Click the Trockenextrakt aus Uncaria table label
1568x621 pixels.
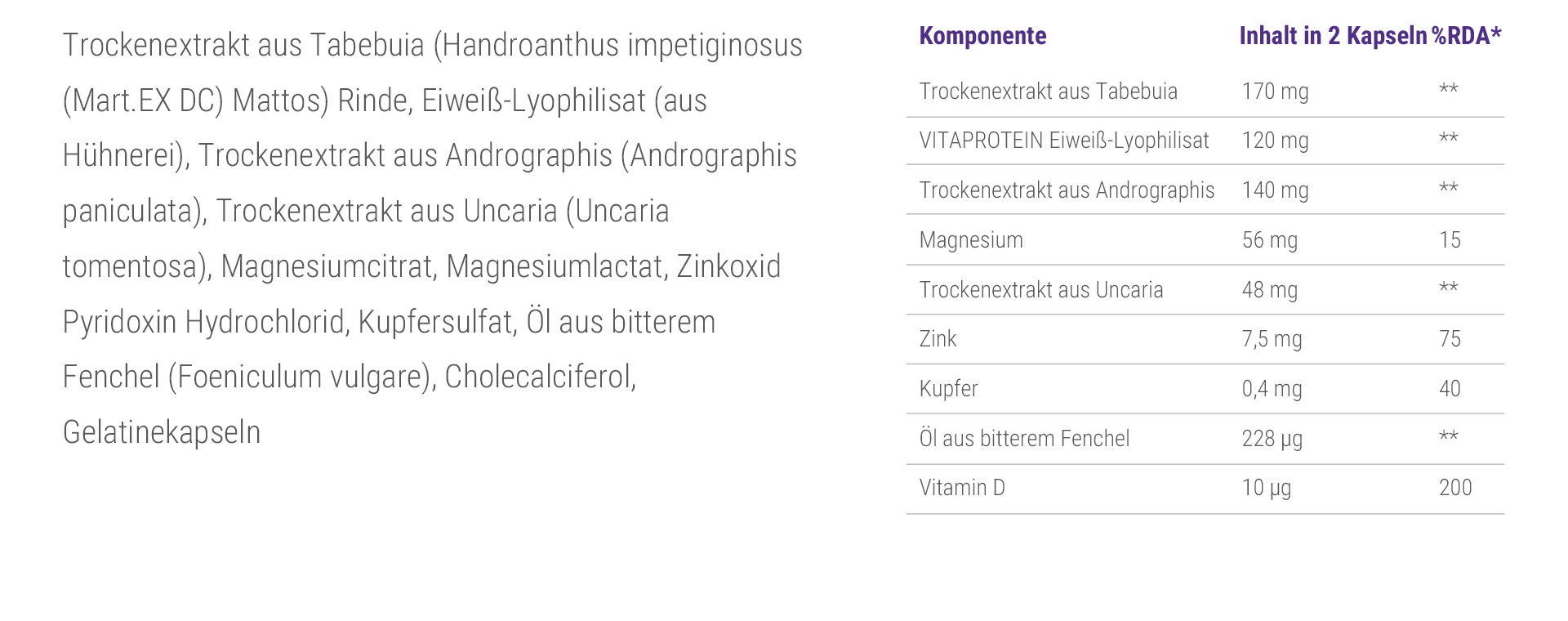tap(1040, 290)
